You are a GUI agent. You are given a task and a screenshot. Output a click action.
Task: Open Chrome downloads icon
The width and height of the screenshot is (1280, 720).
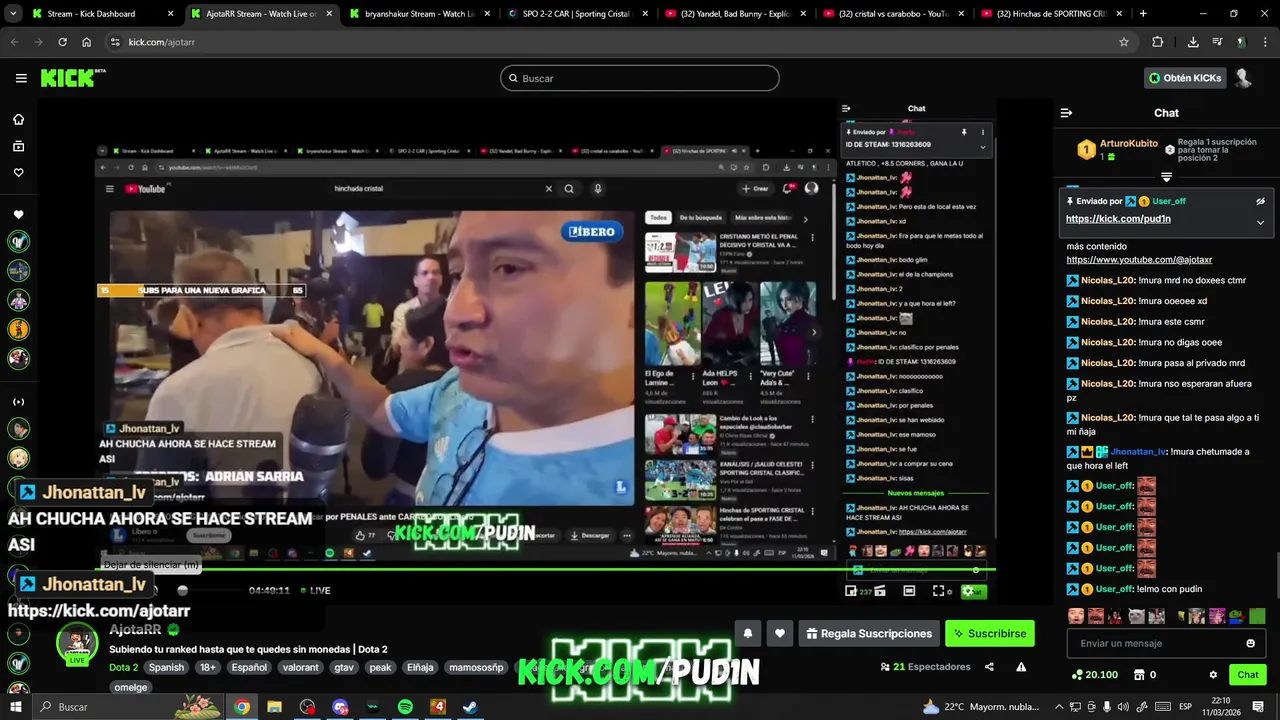[x=1193, y=42]
